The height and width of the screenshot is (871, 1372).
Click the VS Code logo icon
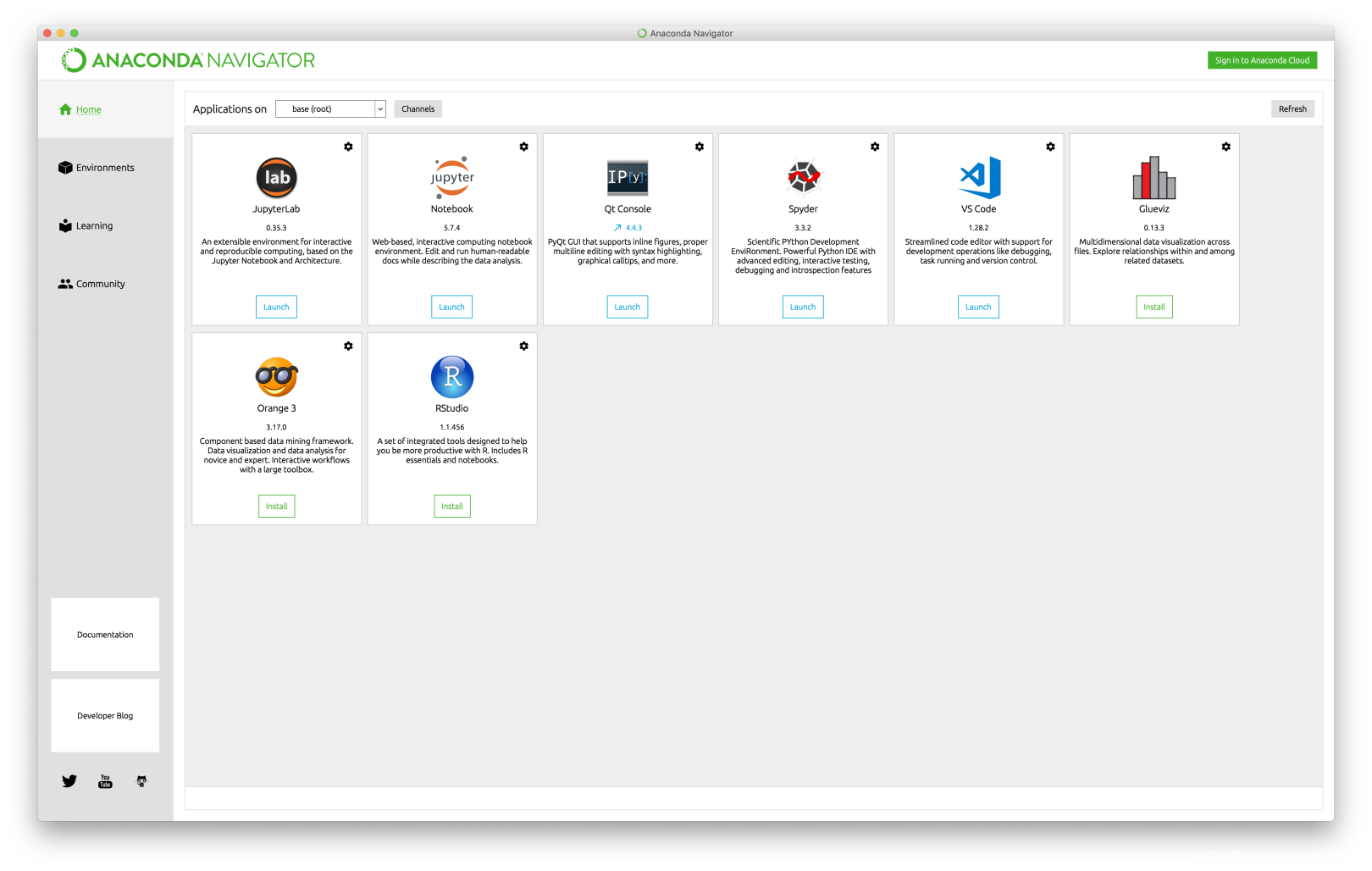[979, 178]
